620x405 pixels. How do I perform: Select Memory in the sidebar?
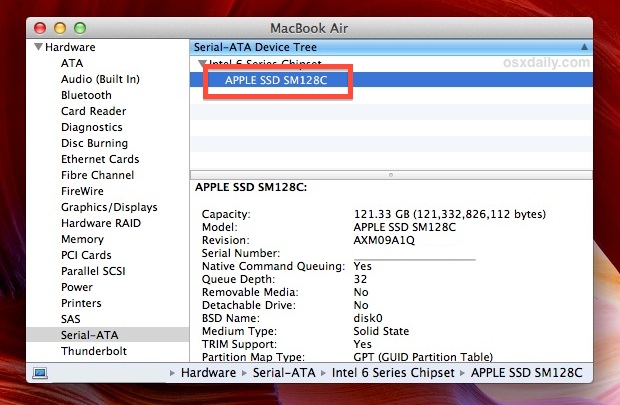[82, 239]
